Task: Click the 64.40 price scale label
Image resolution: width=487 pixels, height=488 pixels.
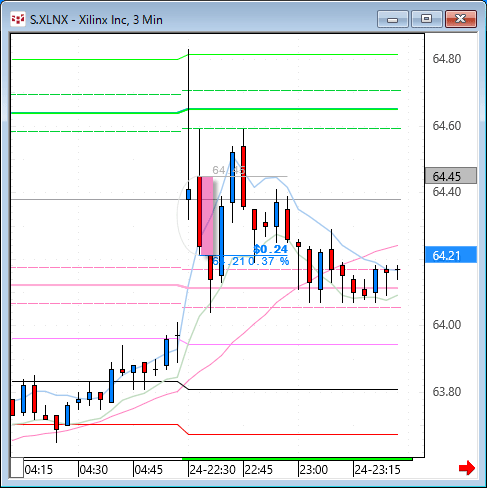Action: [447, 192]
